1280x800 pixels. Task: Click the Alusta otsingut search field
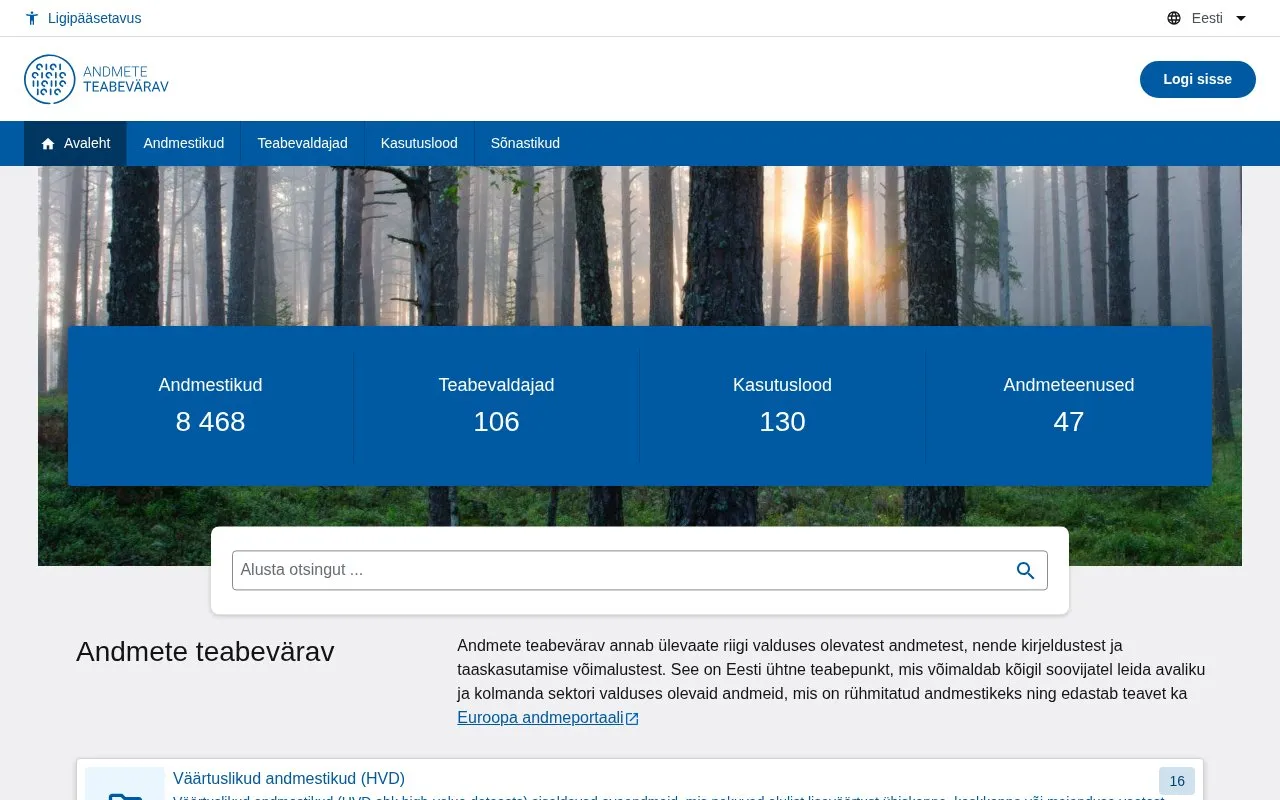tap(640, 570)
